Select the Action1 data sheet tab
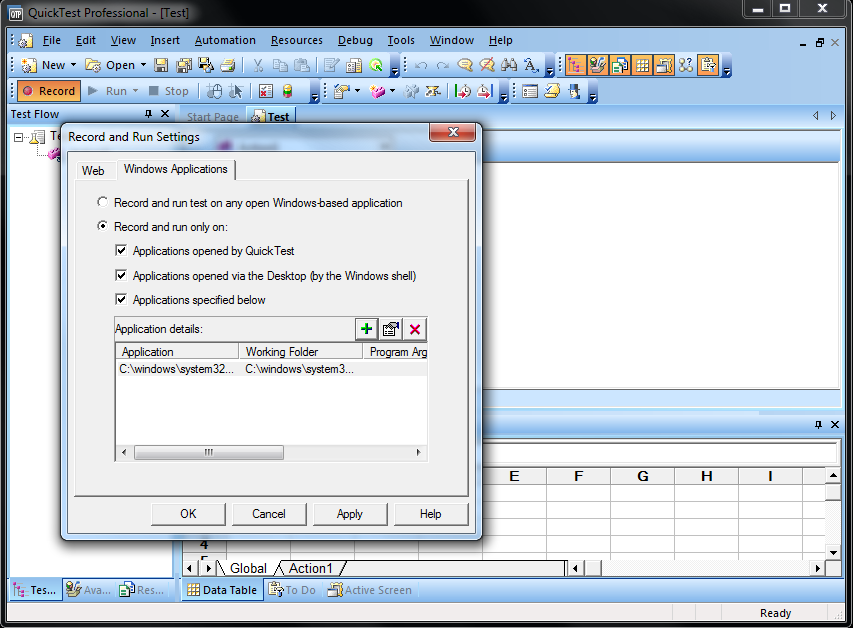Screen dimensions: 853x628 311,568
